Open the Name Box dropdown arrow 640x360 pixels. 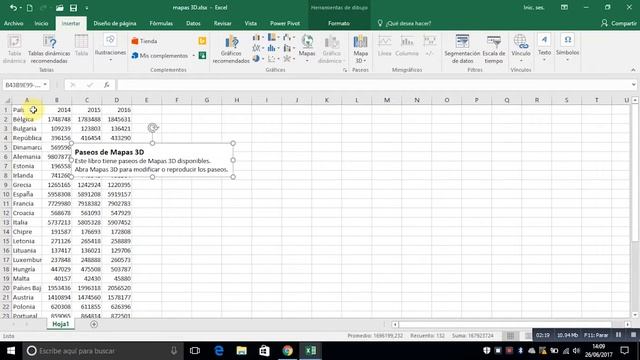(45, 85)
